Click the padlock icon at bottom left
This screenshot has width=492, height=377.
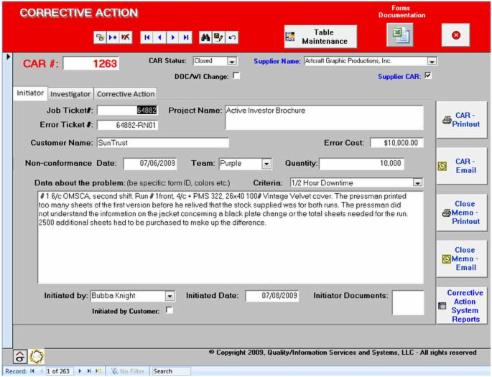(x=20, y=357)
